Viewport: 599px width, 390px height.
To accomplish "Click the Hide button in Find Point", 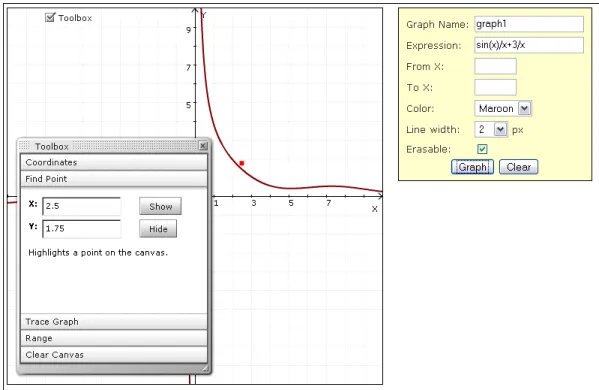I will [158, 229].
